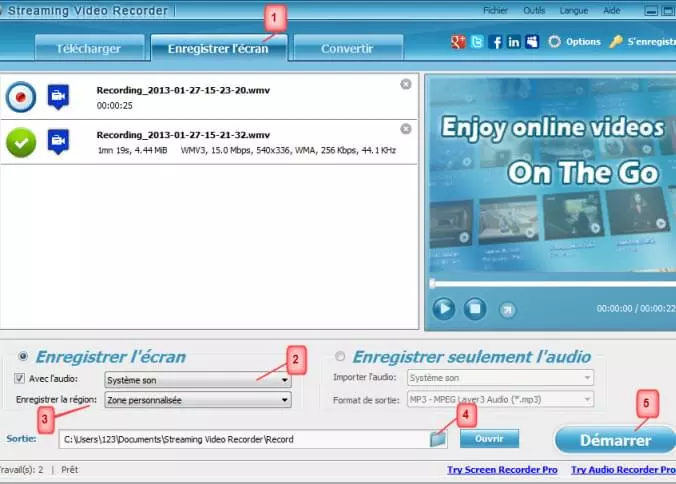Open the Format de sortie dropdown
This screenshot has height=484, width=676.
tap(501, 400)
